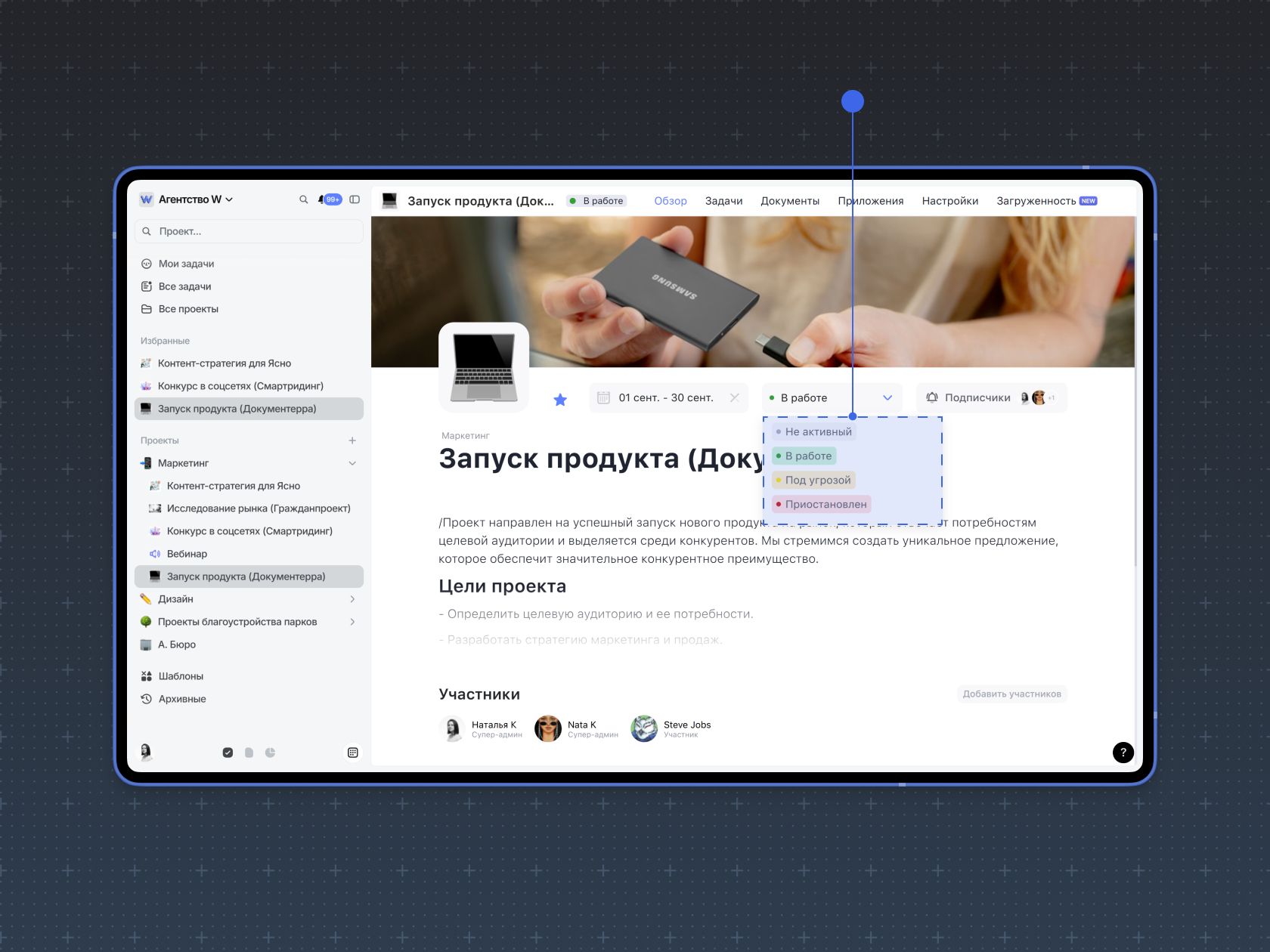
Task: Click the user avatar in sidebar footer
Action: (x=146, y=751)
